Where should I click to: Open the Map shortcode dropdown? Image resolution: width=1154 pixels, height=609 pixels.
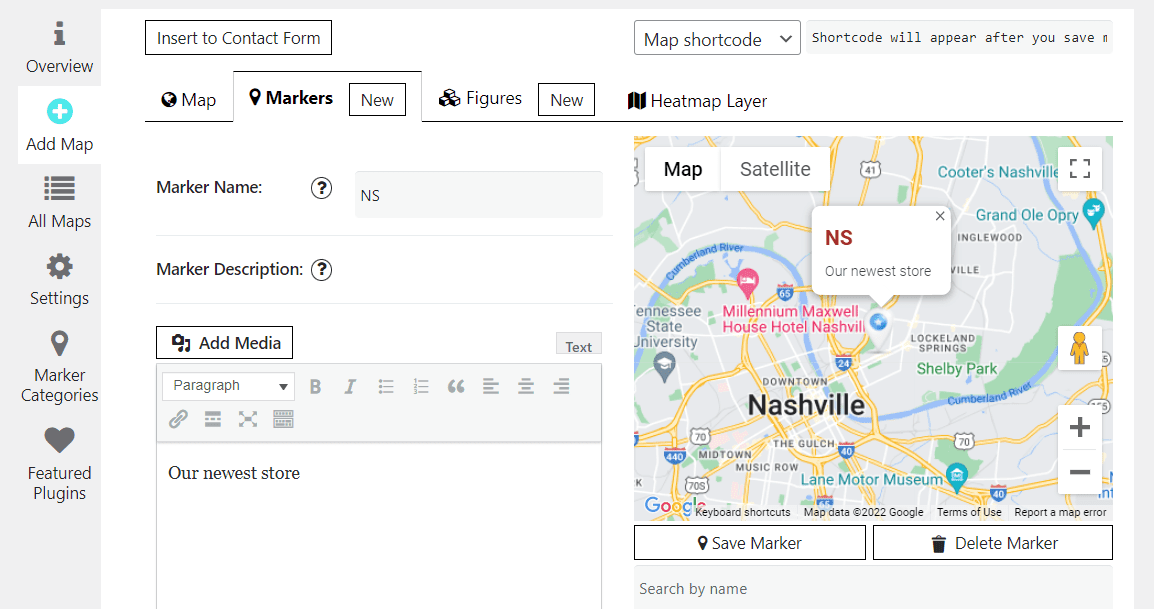coord(716,37)
